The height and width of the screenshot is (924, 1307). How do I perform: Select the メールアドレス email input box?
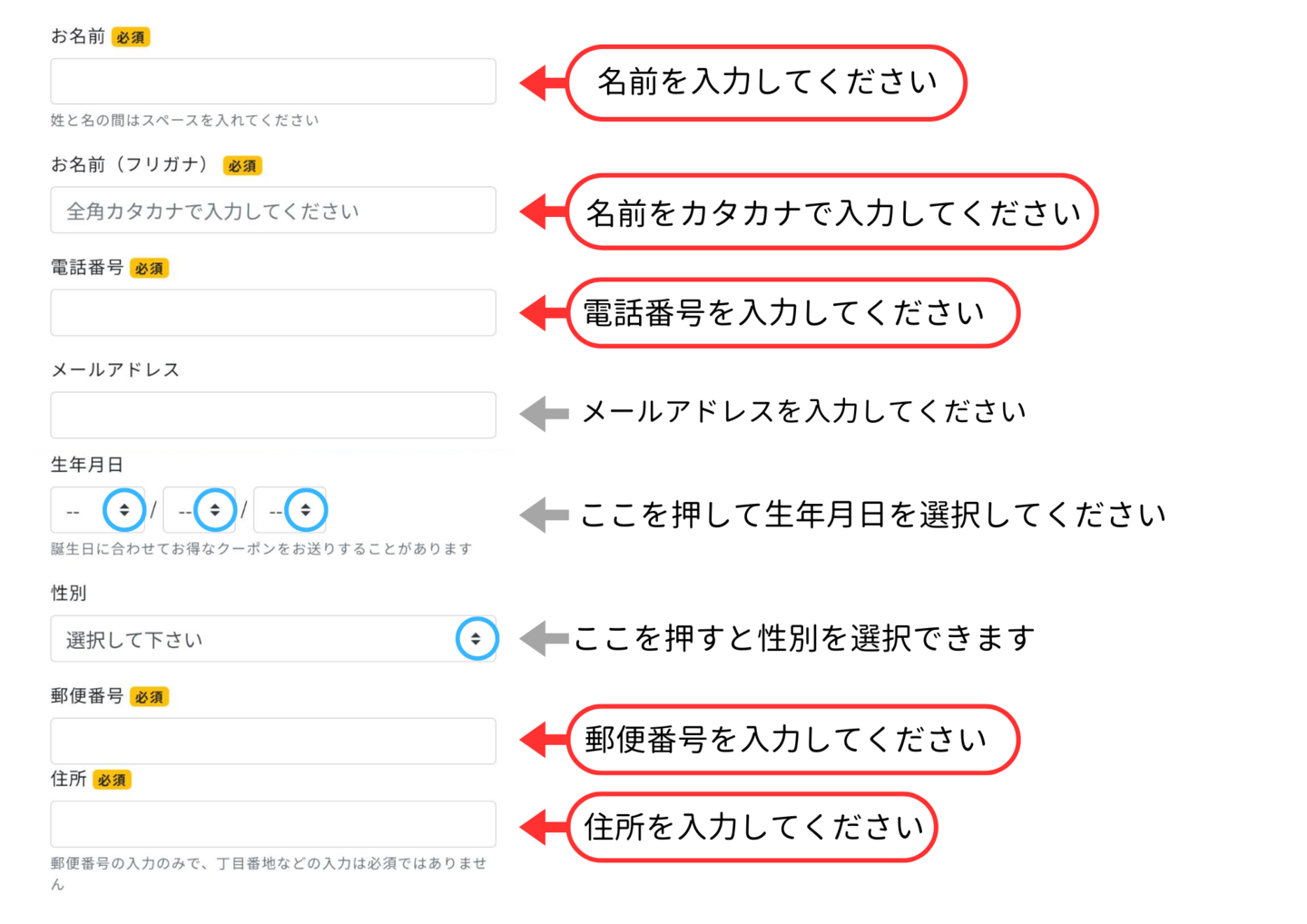click(x=272, y=416)
